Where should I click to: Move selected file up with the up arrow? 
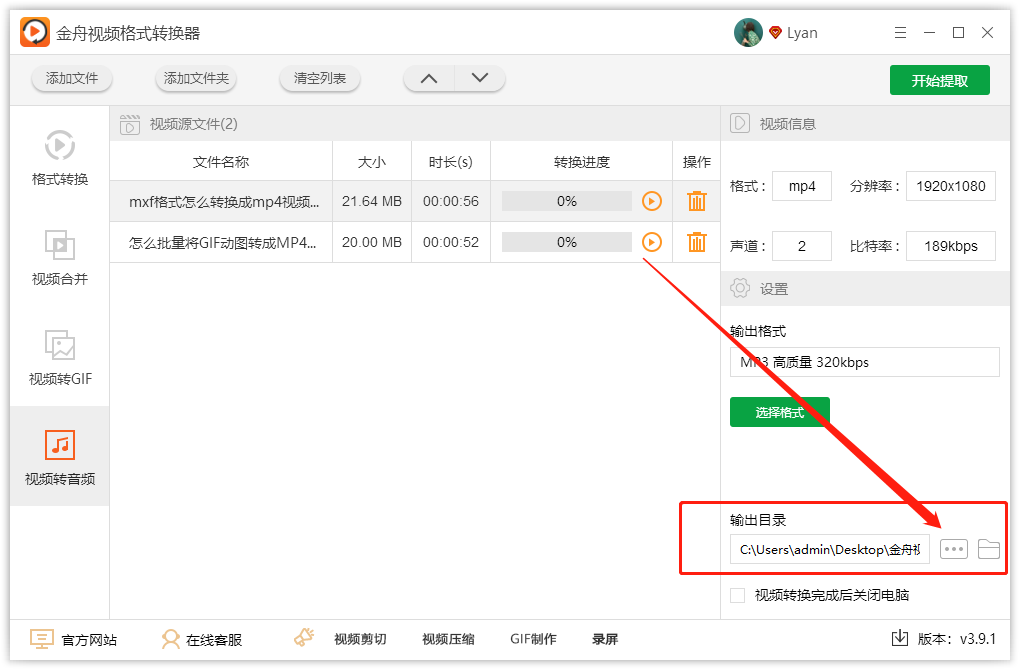(x=429, y=79)
